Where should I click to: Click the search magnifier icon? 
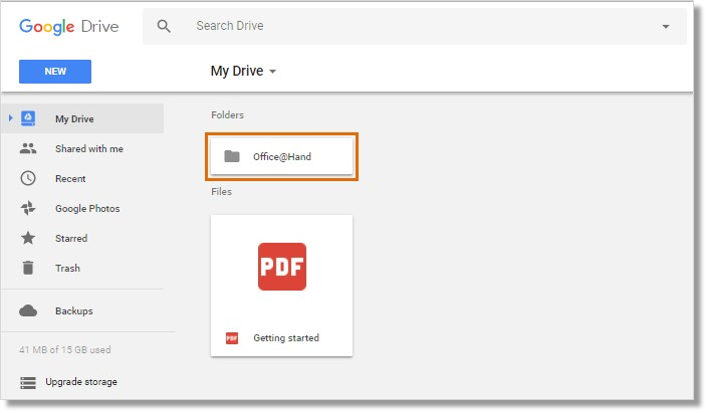pyautogui.click(x=163, y=26)
